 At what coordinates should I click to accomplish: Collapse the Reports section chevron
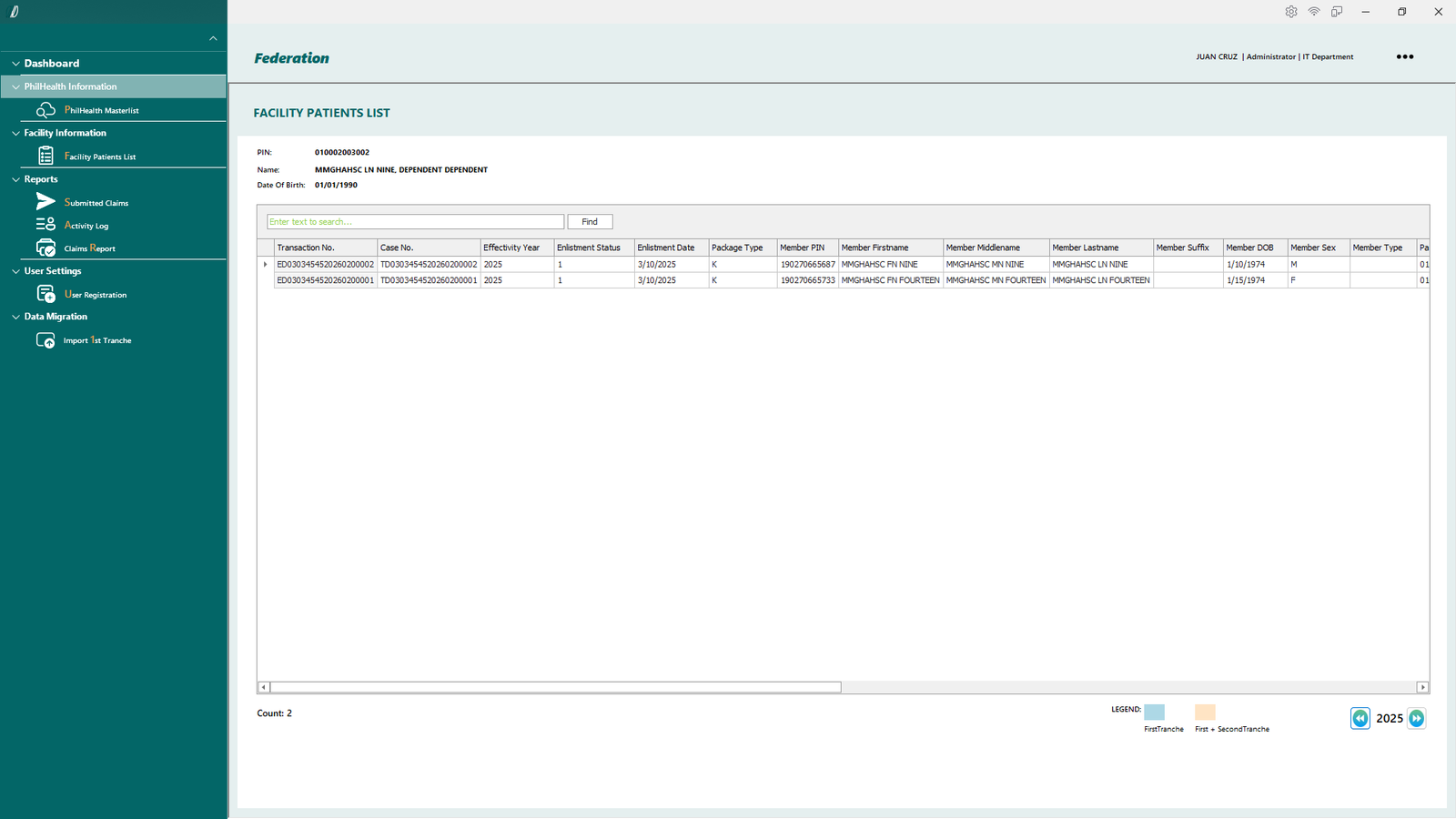point(15,179)
